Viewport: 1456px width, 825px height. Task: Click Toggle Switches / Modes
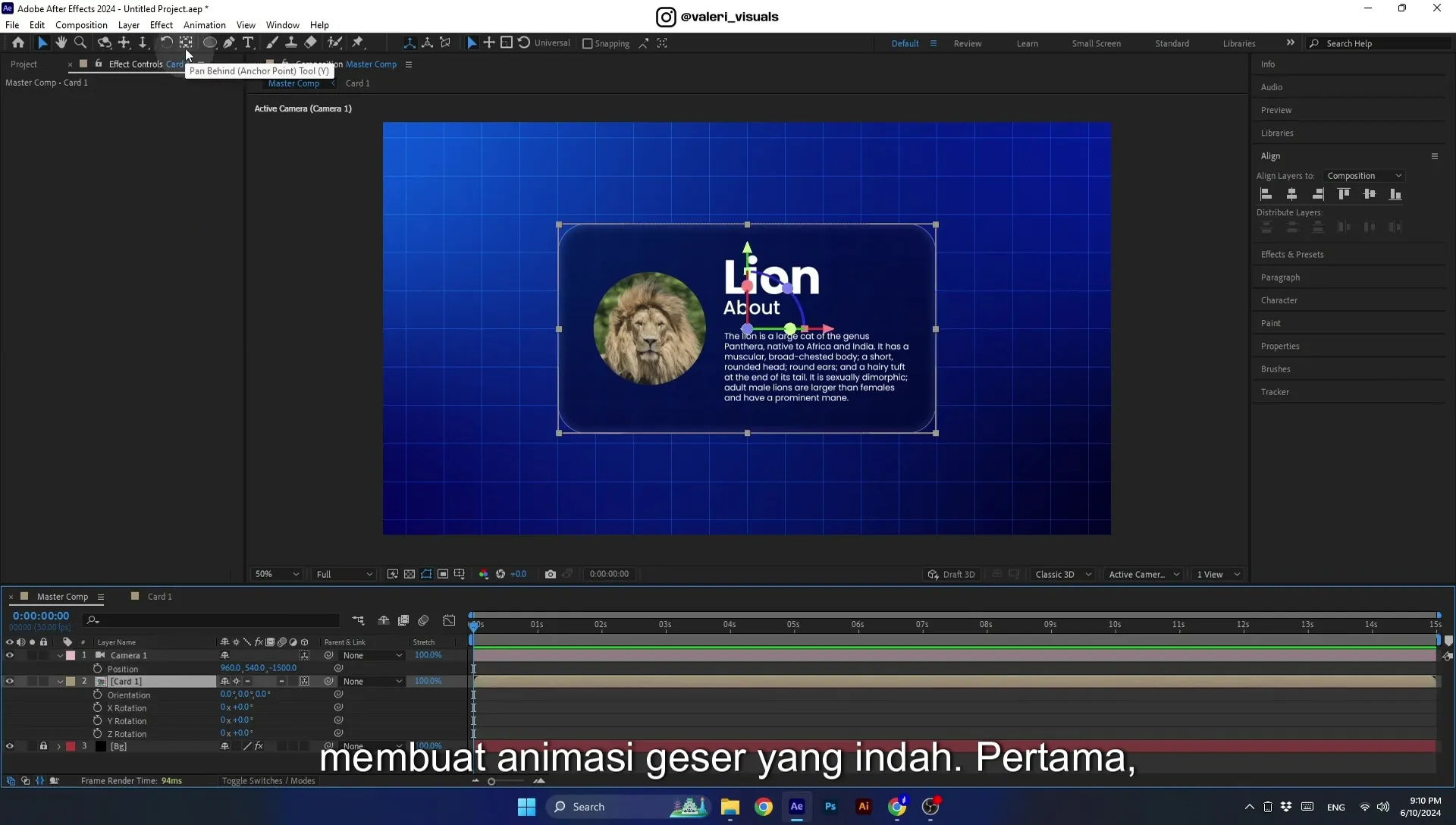(x=268, y=781)
